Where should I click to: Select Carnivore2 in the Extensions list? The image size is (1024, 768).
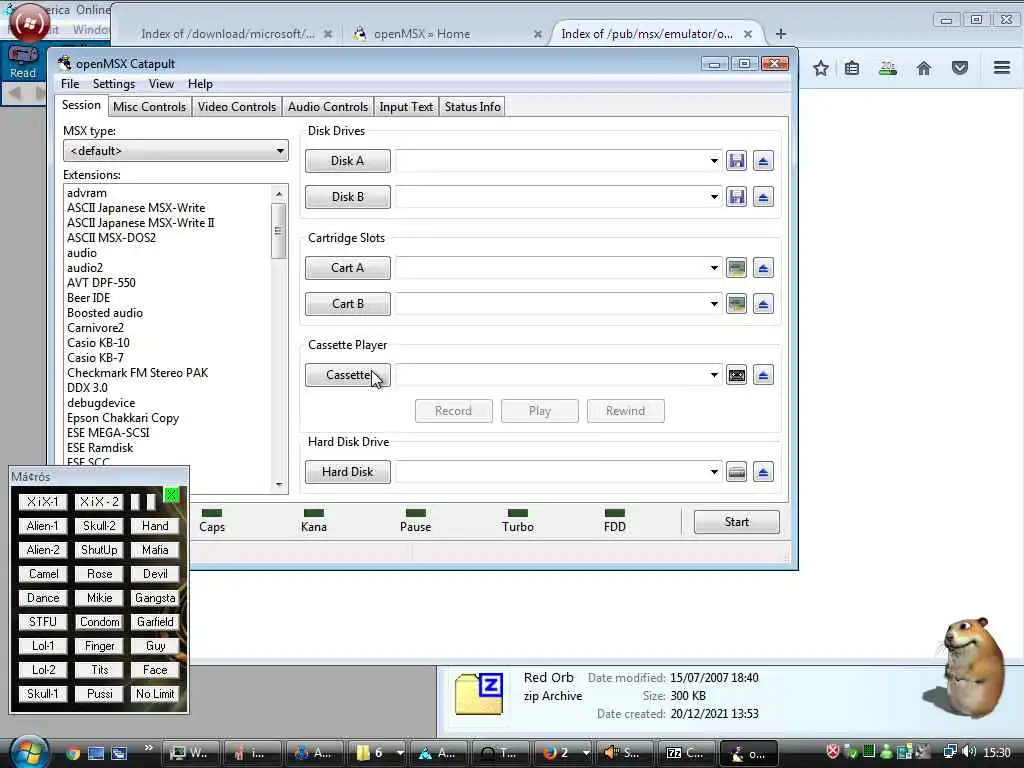coord(95,328)
